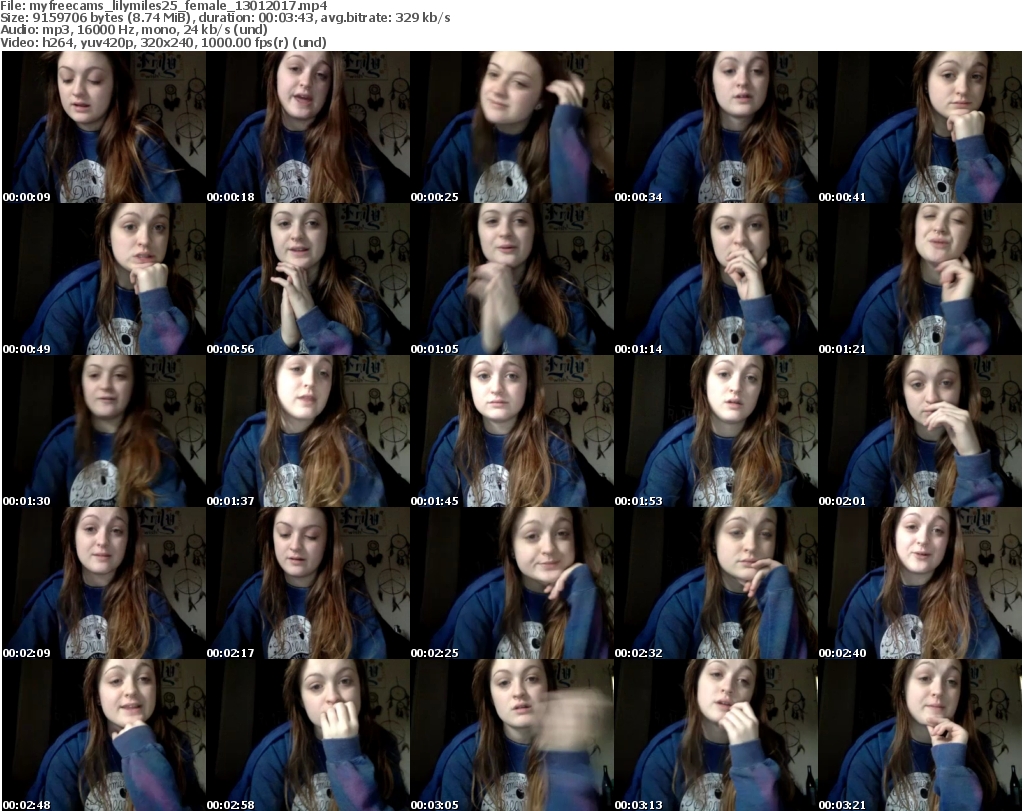Pick the frame marked 00:02:09

click(x=104, y=582)
